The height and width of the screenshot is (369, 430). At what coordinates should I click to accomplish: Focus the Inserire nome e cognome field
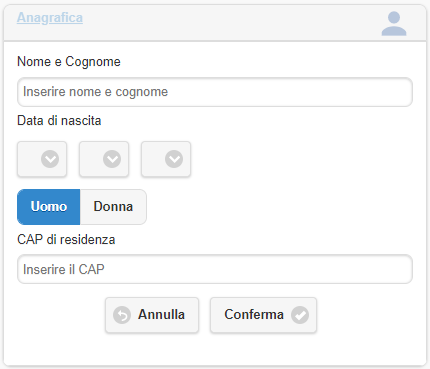click(215, 92)
